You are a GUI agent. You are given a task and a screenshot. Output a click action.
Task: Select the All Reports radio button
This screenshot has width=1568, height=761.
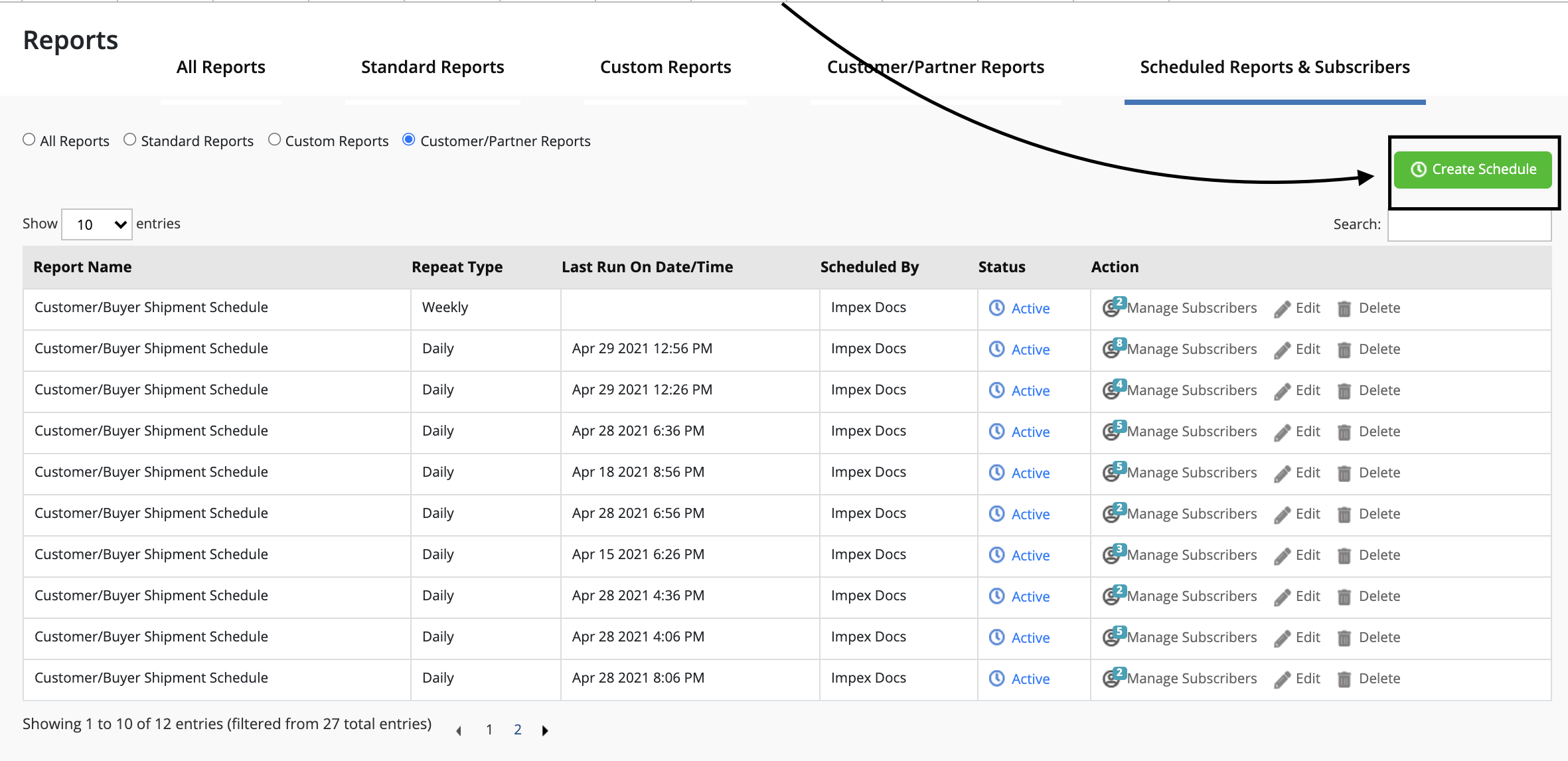29,140
